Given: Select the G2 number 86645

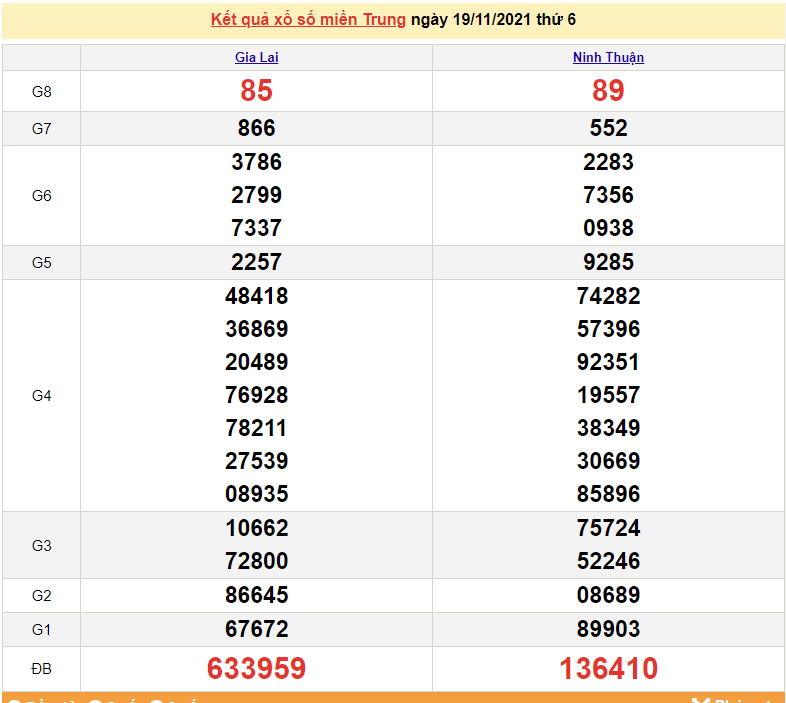Looking at the screenshot, I should [x=256, y=595].
